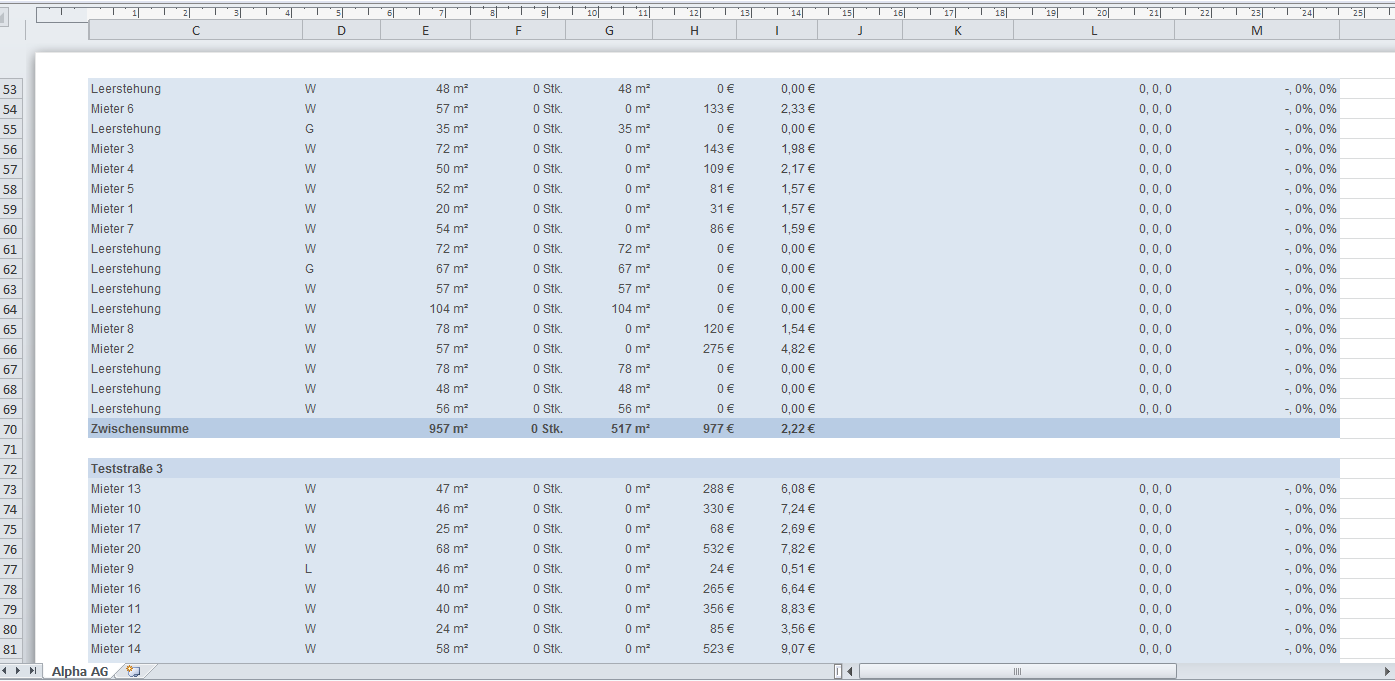1395x681 pixels.
Task: Select row 70 header
Action: [10, 429]
